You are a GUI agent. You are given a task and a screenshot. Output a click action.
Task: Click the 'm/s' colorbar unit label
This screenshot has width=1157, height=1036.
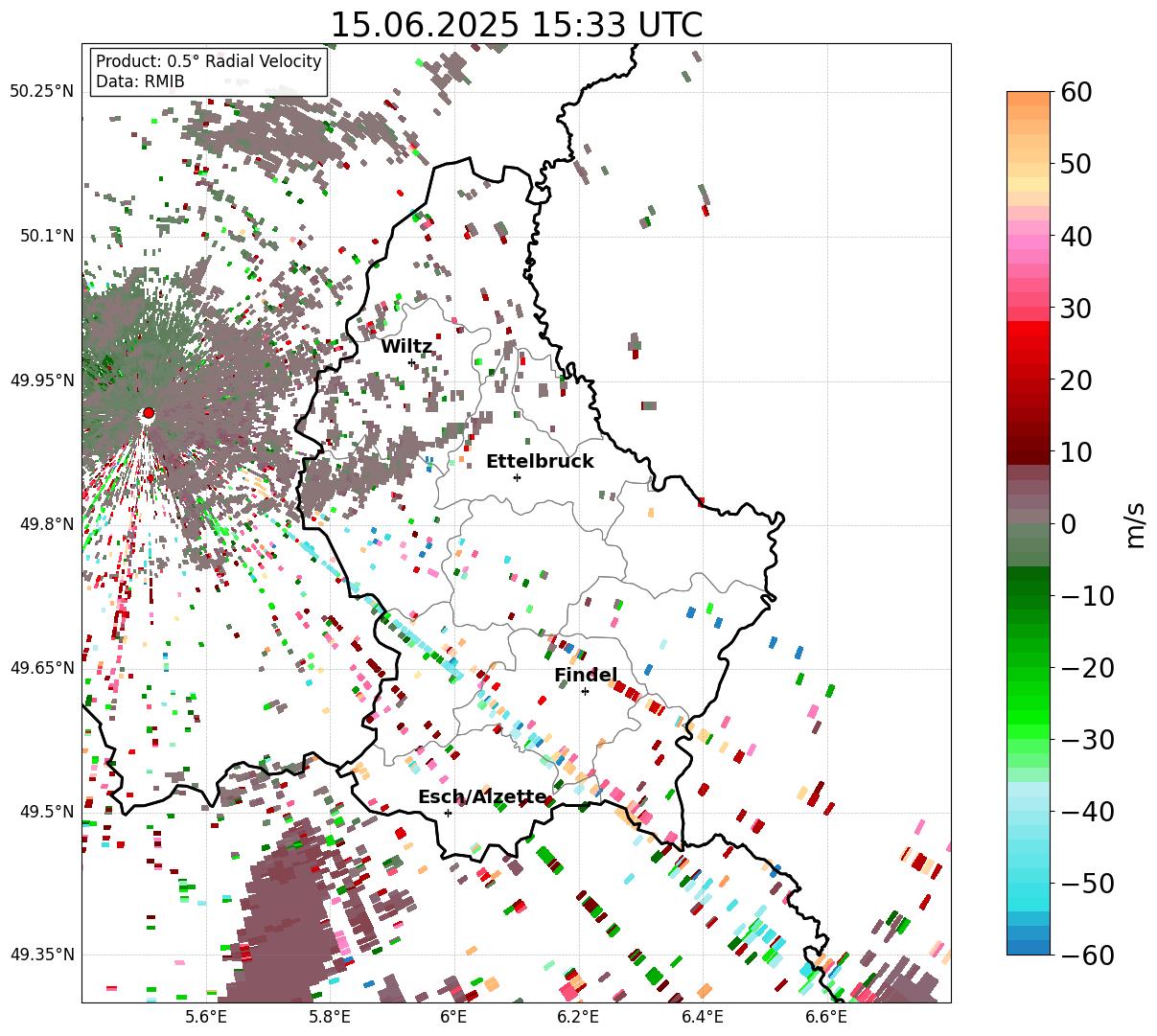[1135, 523]
